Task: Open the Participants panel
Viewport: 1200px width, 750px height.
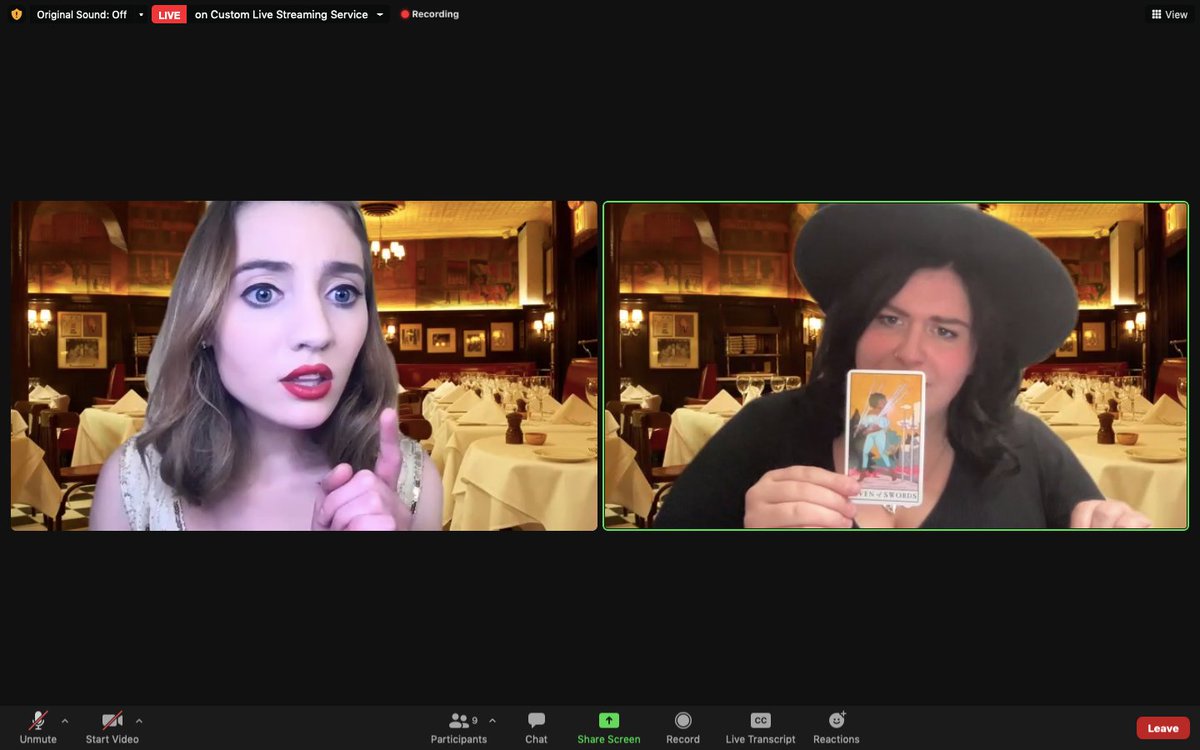Action: [x=459, y=727]
